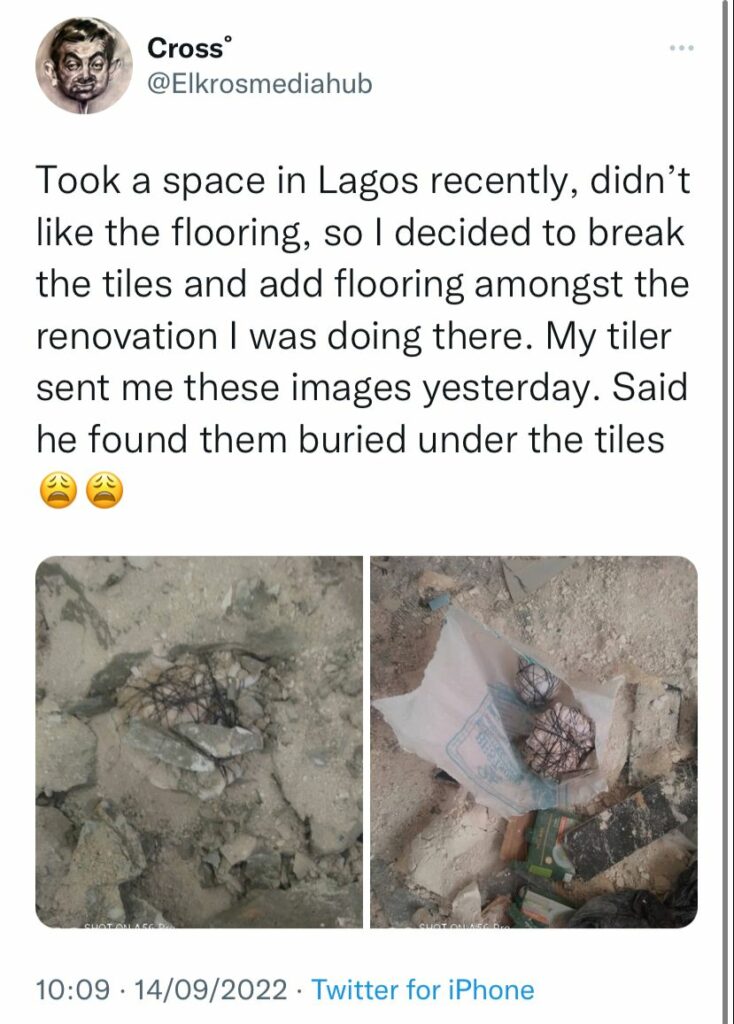Click the camera watermark on the right photo

[464, 924]
